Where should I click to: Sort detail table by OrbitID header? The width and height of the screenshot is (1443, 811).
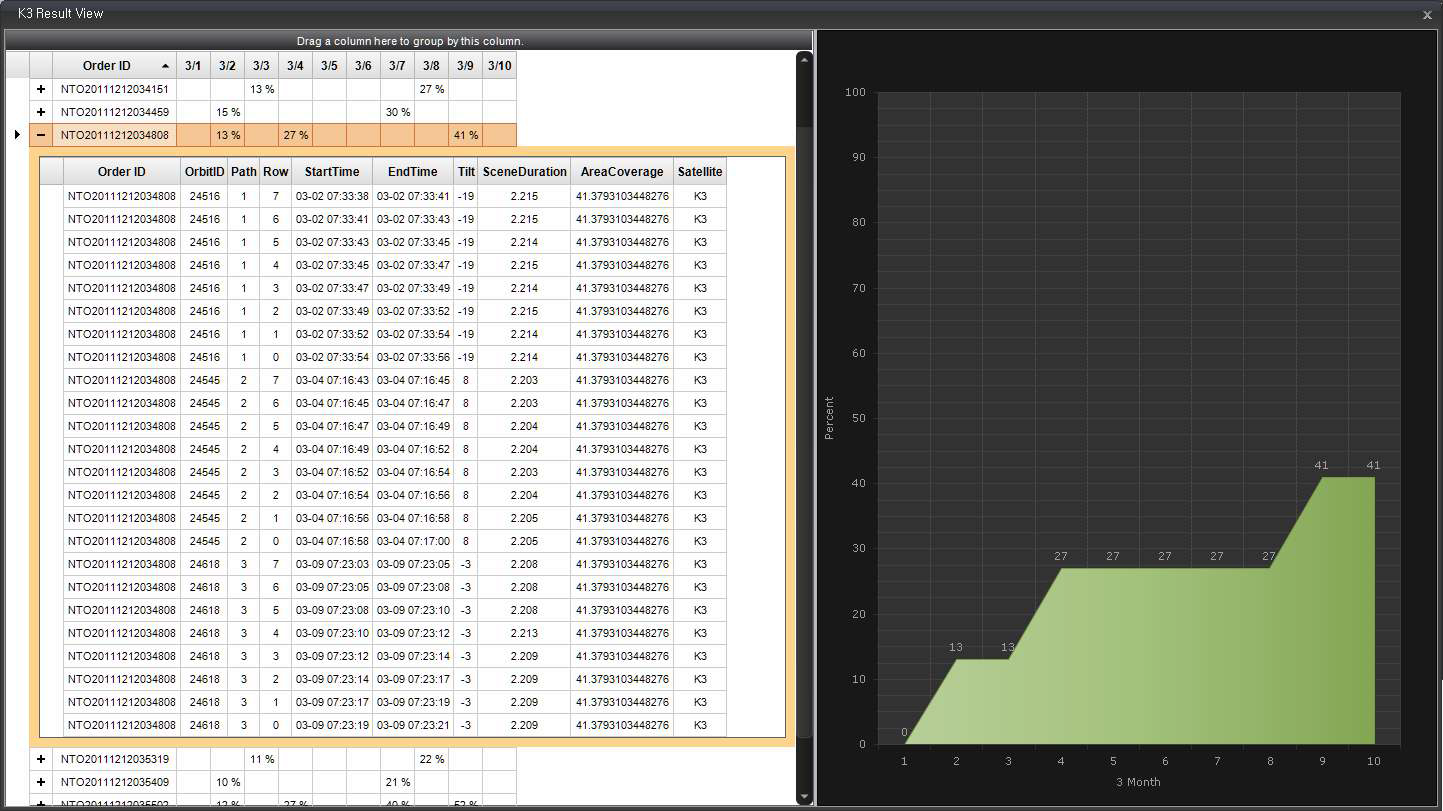tap(204, 172)
